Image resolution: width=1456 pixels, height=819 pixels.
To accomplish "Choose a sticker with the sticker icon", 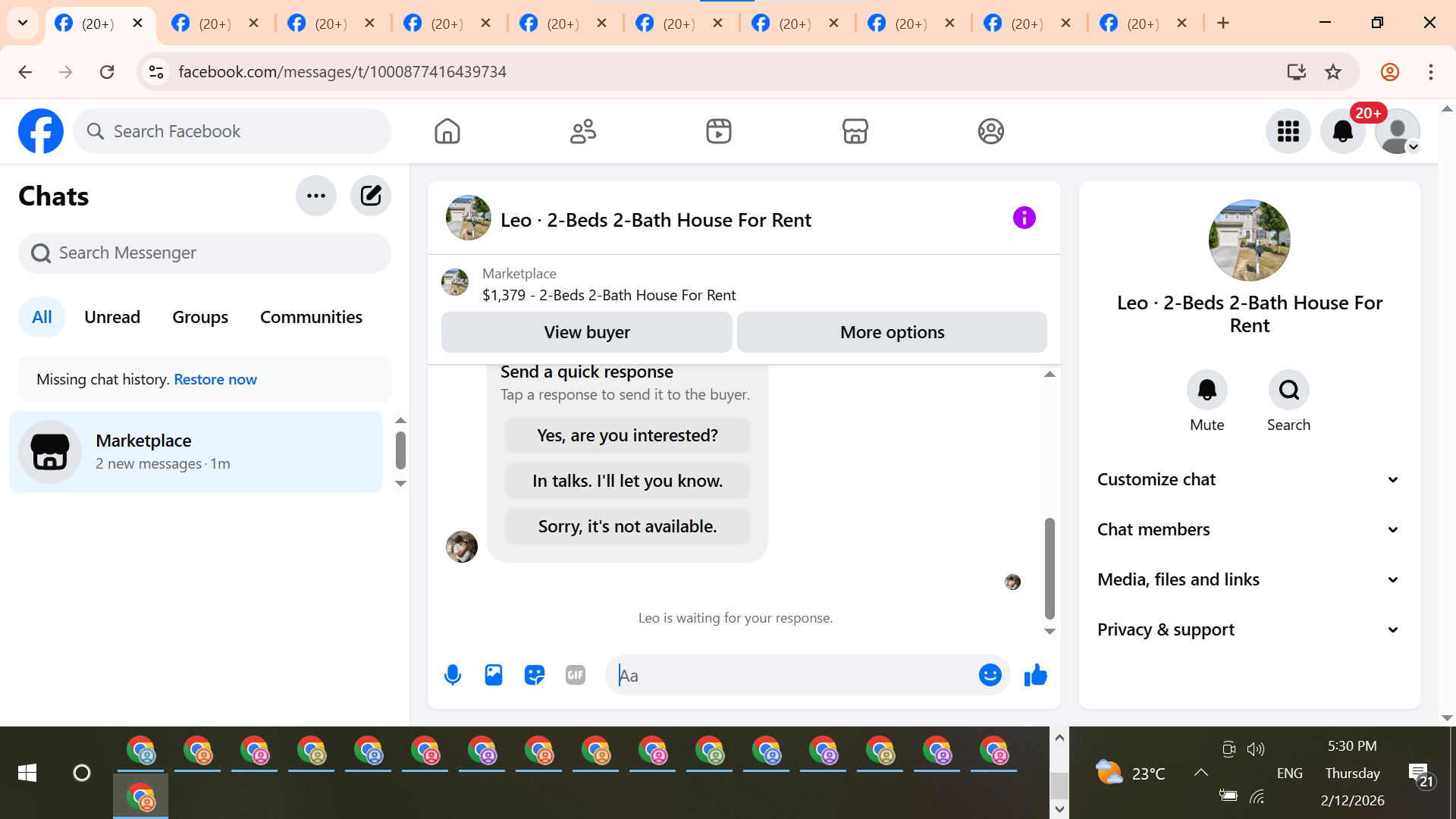I will tap(535, 675).
